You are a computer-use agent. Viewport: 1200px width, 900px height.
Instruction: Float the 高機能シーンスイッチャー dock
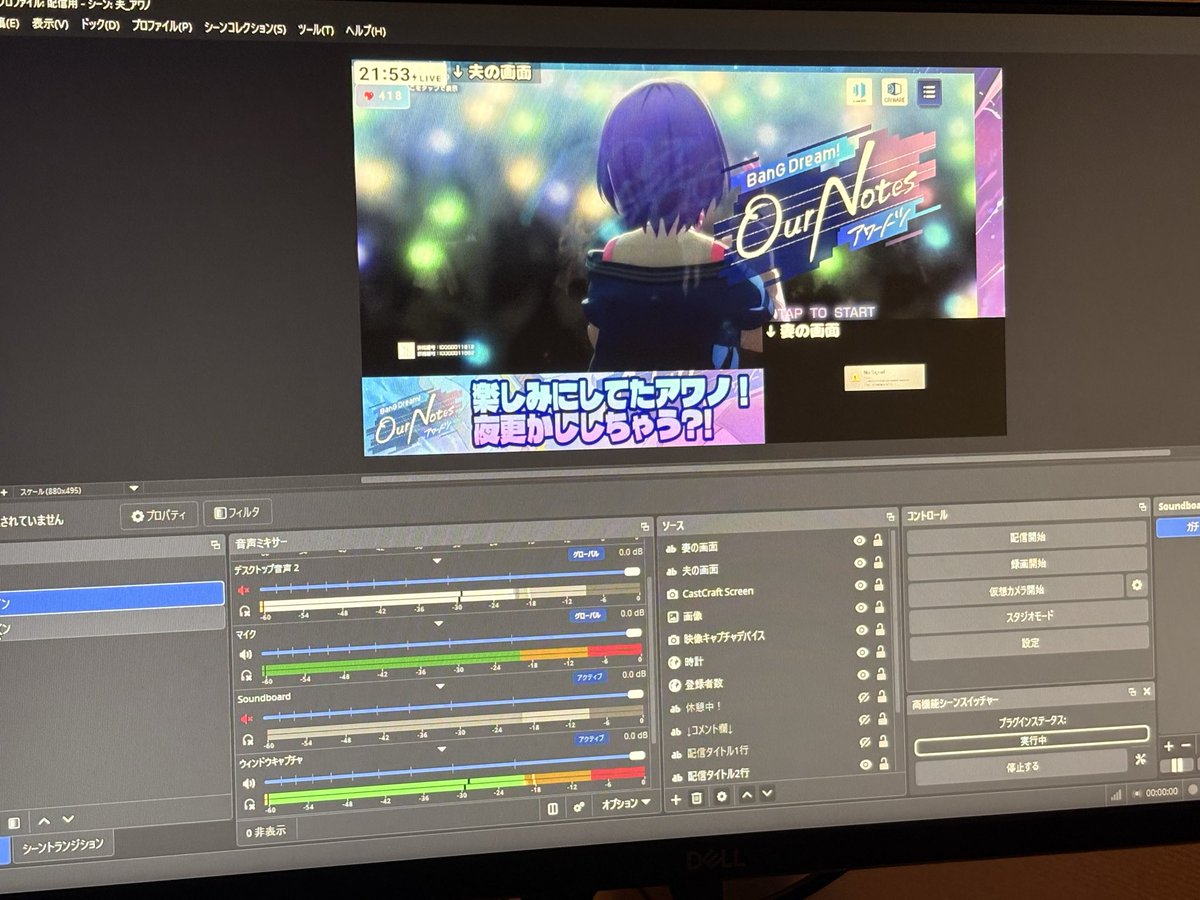(x=1133, y=692)
